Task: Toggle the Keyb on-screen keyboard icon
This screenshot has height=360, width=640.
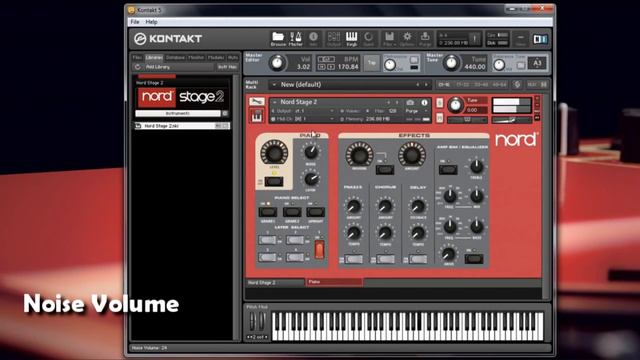Action: 351,39
